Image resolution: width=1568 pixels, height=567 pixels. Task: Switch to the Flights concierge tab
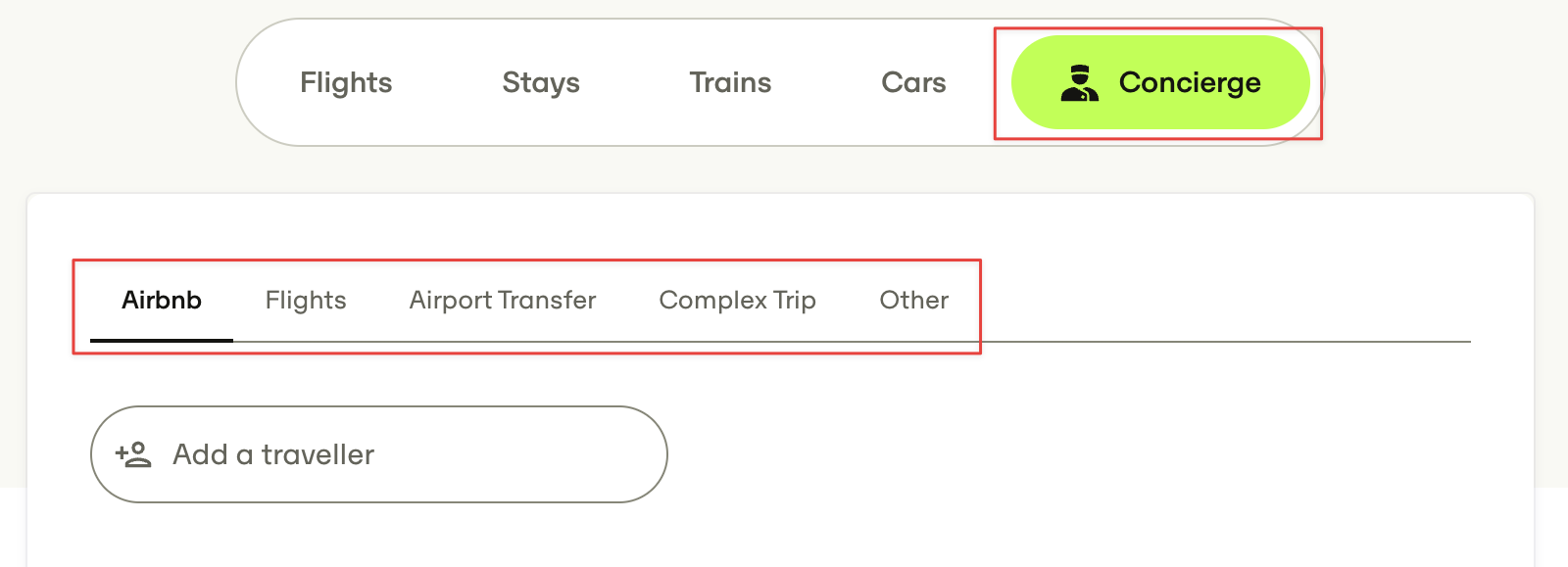coord(306,300)
